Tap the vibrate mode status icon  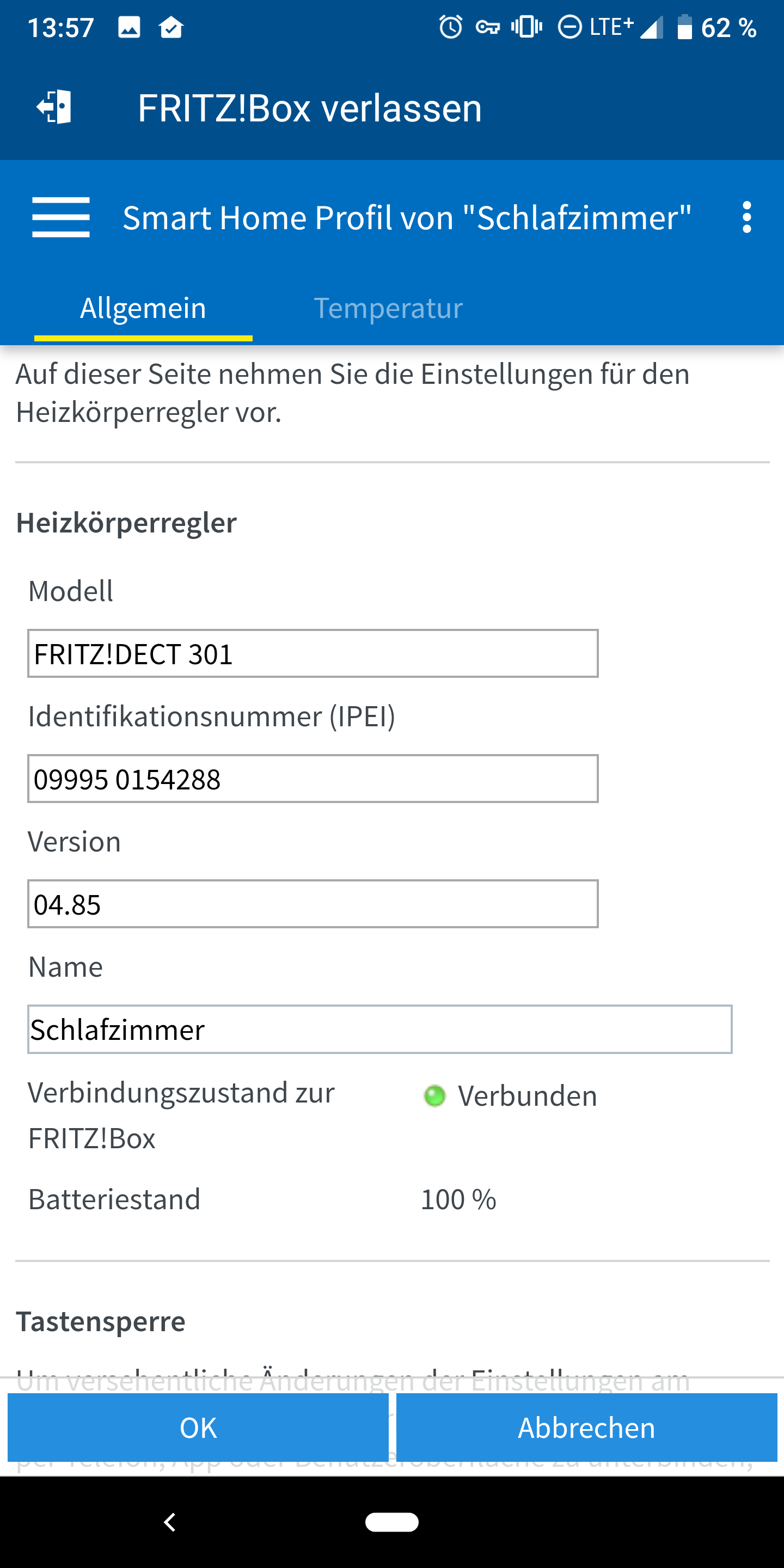pos(526,27)
